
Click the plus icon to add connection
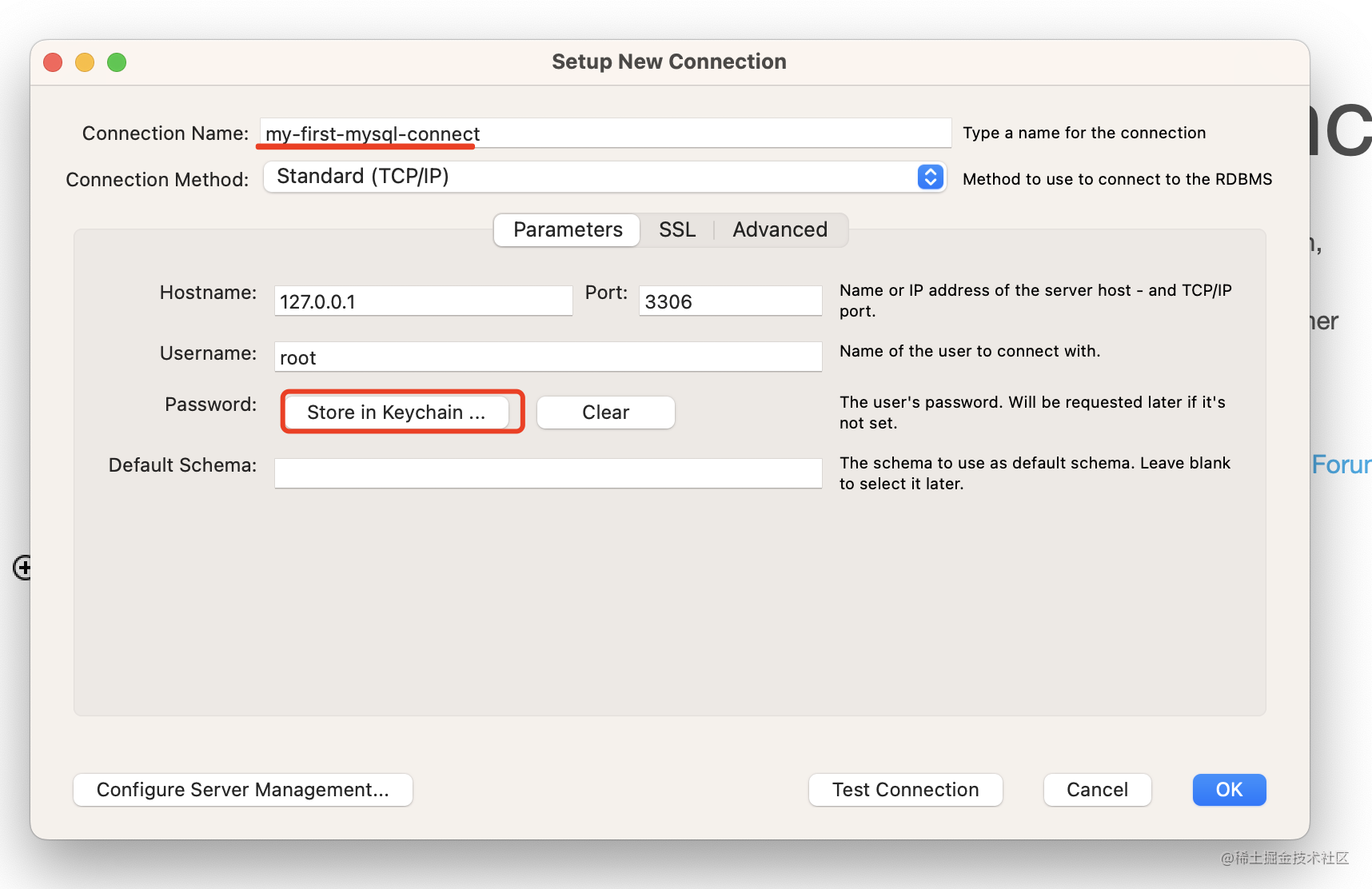[x=22, y=568]
